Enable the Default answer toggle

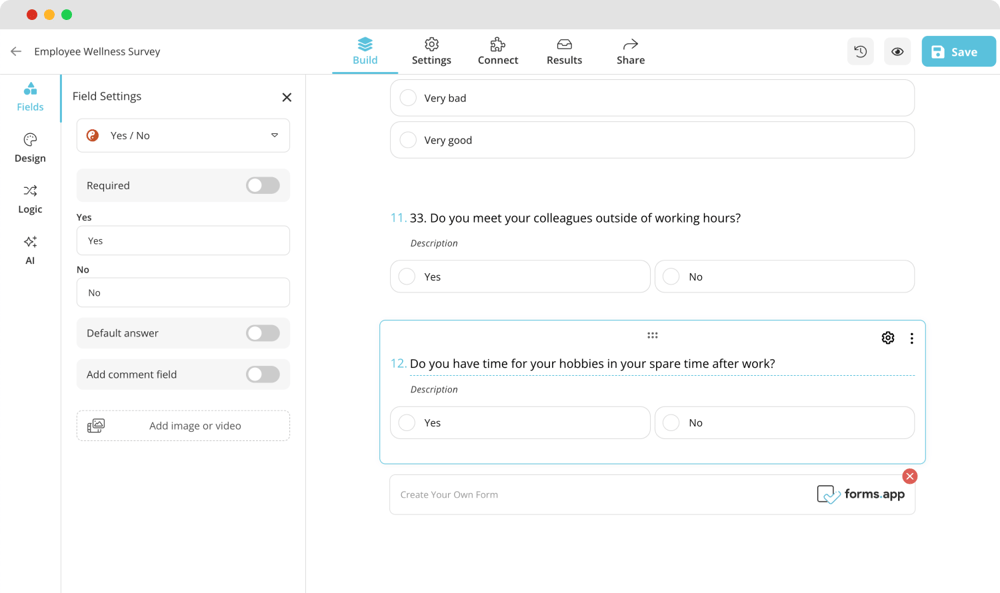(263, 333)
